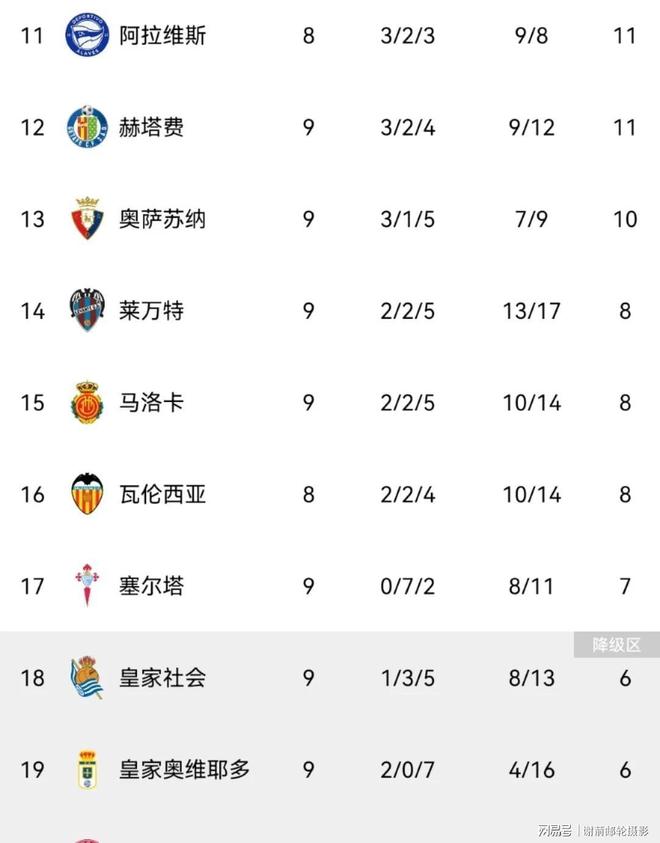660x843 pixels.
Task: Click the Getafe club badge
Action: click(87, 127)
